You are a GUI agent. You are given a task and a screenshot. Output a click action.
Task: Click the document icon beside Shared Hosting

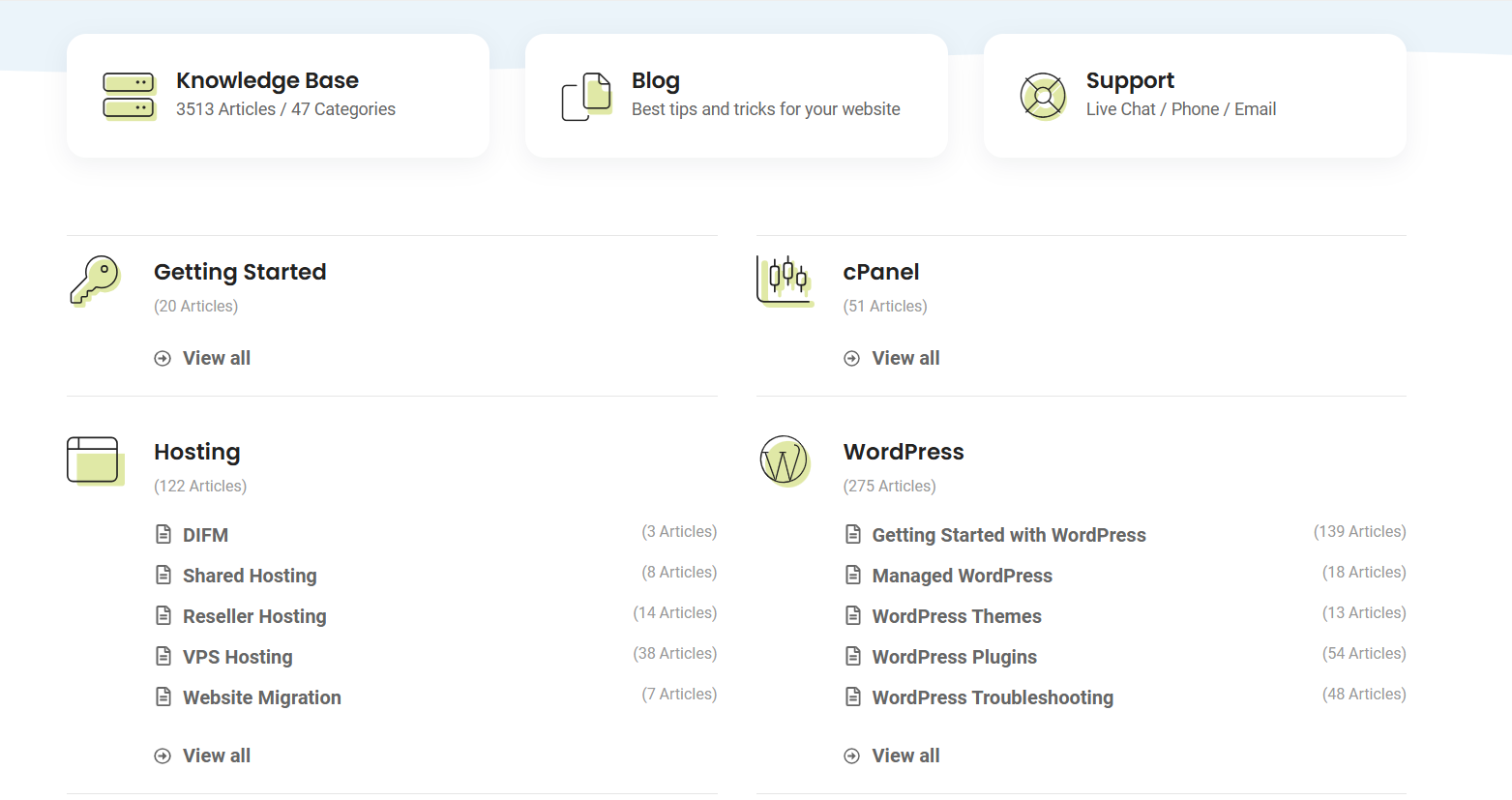click(163, 575)
